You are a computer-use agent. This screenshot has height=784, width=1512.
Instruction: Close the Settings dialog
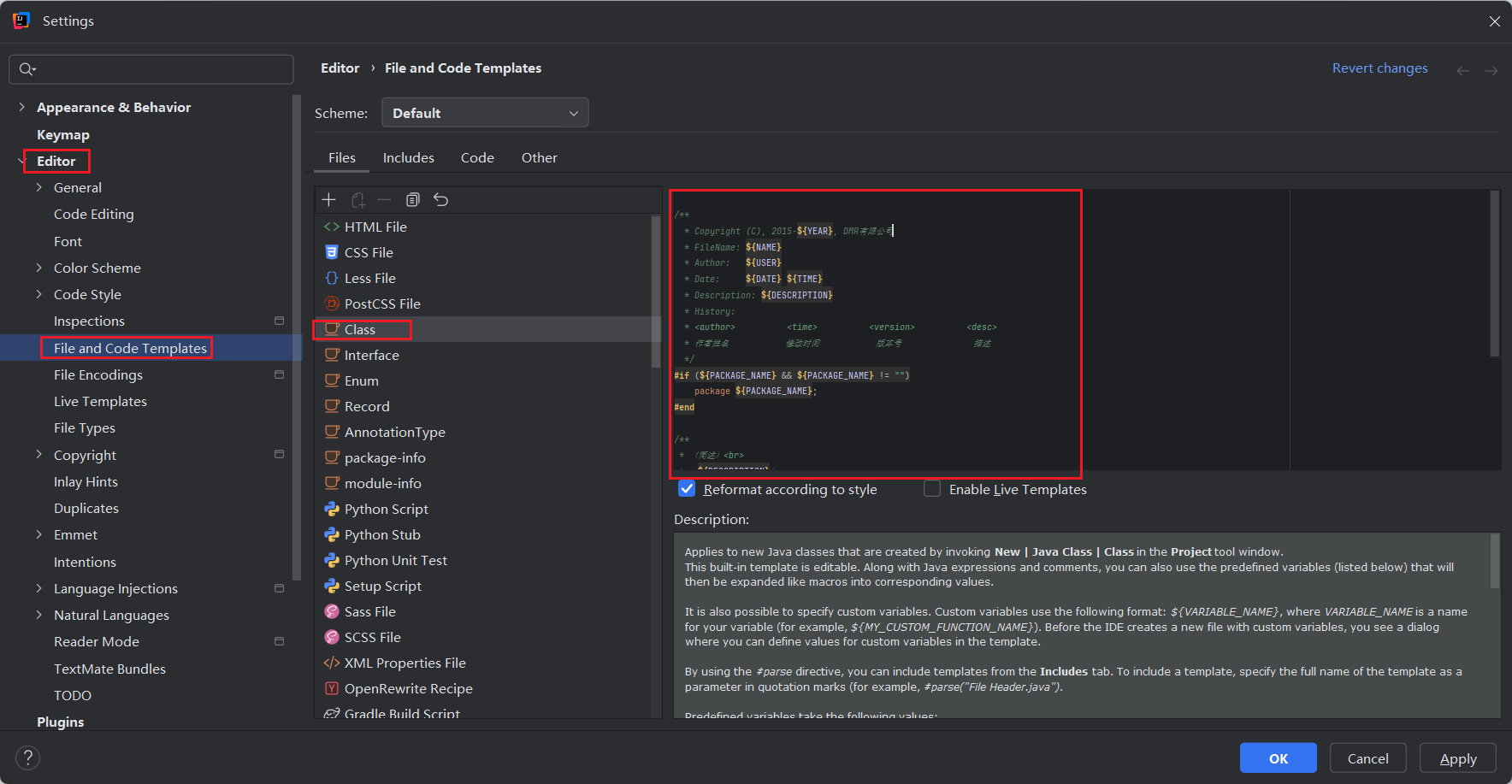click(1494, 21)
